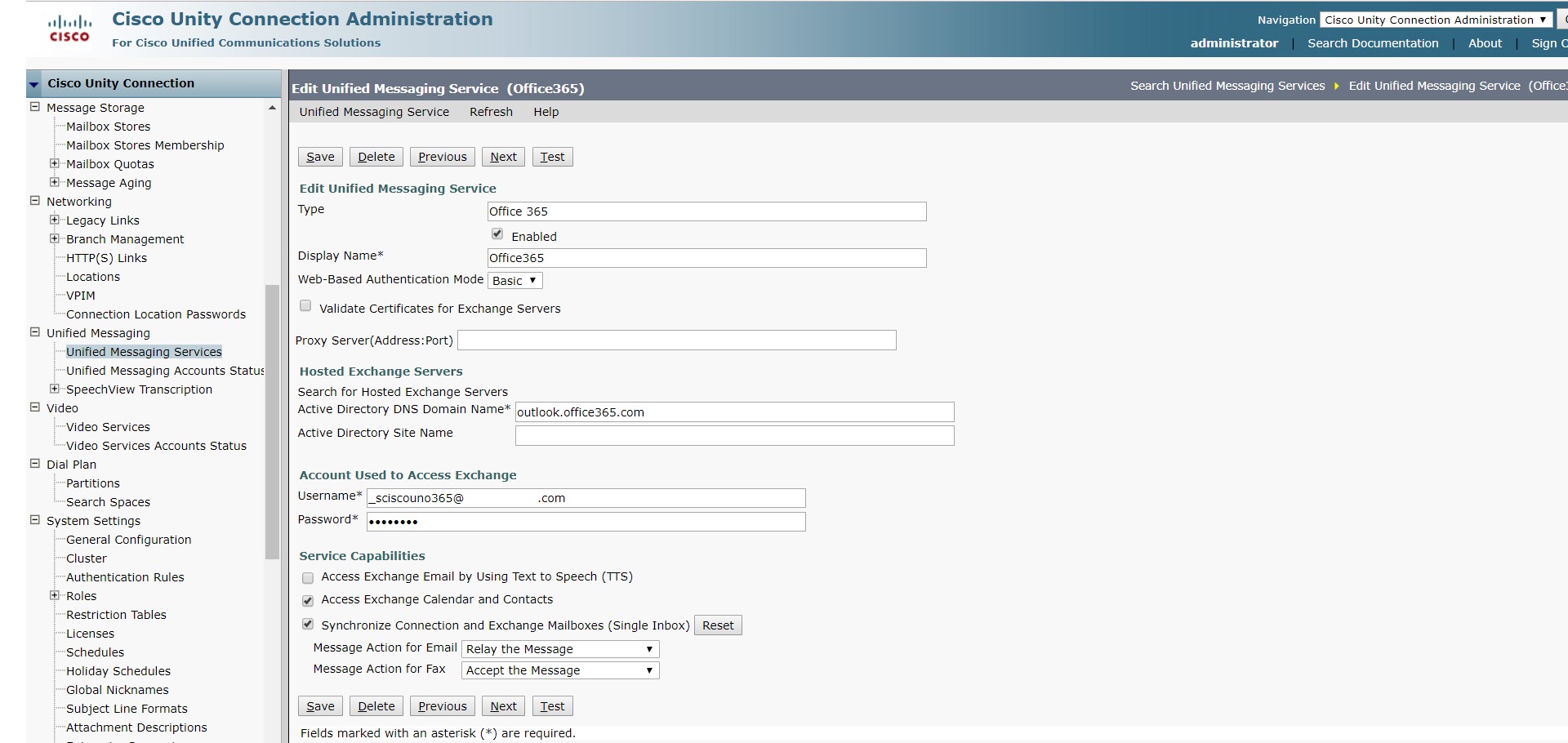Open Unified Messaging Accounts Status
The width and height of the screenshot is (1568, 743).
(165, 371)
